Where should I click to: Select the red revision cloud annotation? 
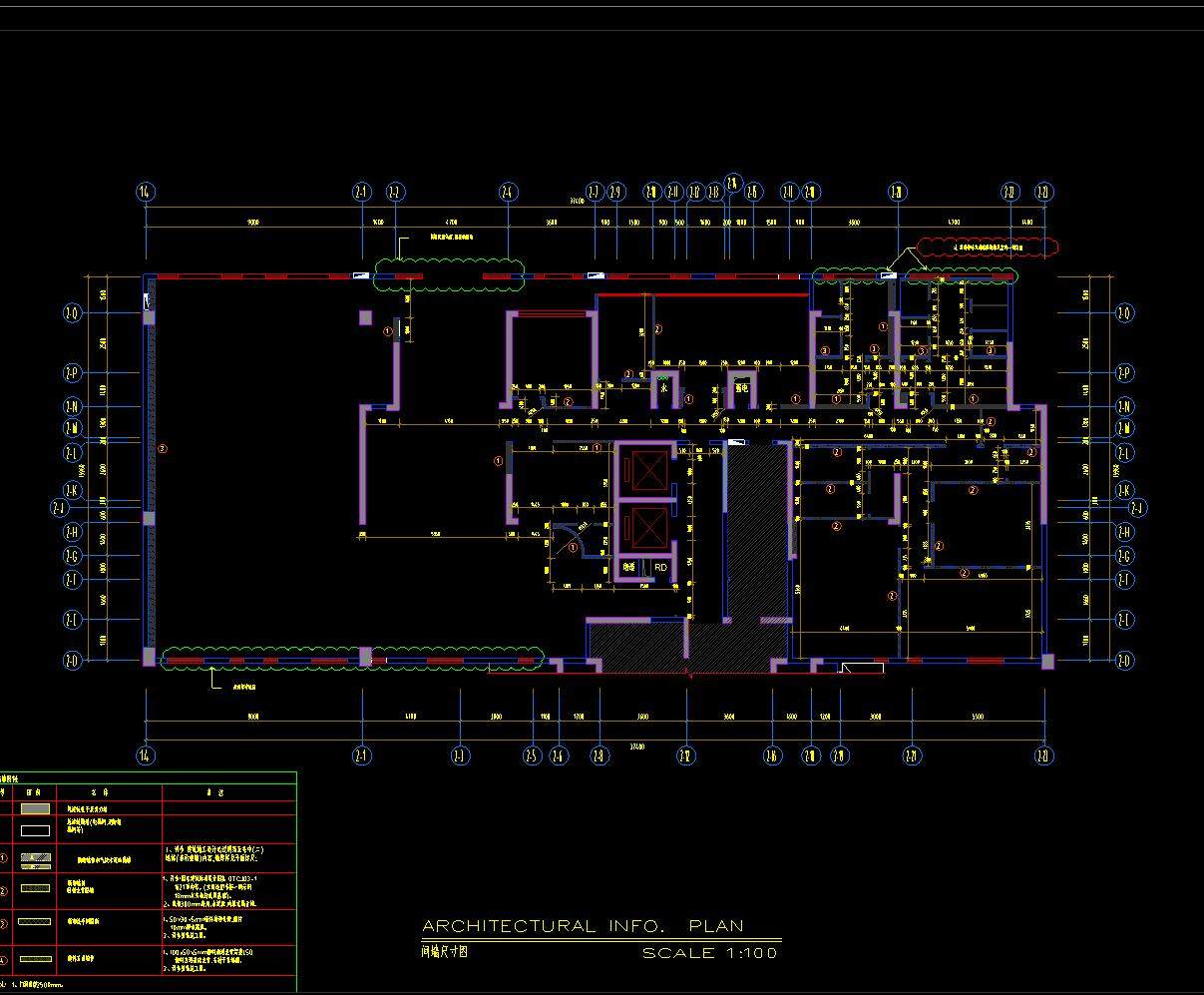coord(986,247)
